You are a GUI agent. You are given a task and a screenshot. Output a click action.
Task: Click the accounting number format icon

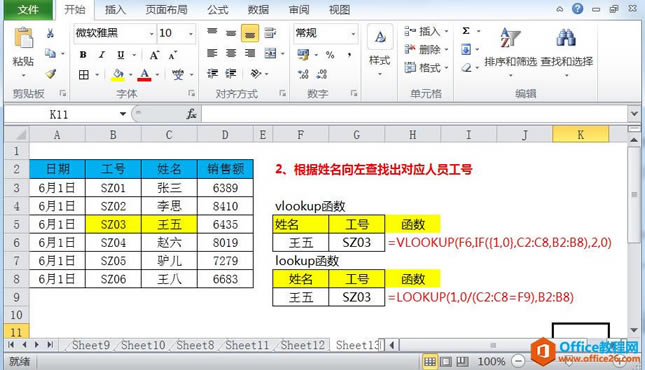(x=303, y=55)
